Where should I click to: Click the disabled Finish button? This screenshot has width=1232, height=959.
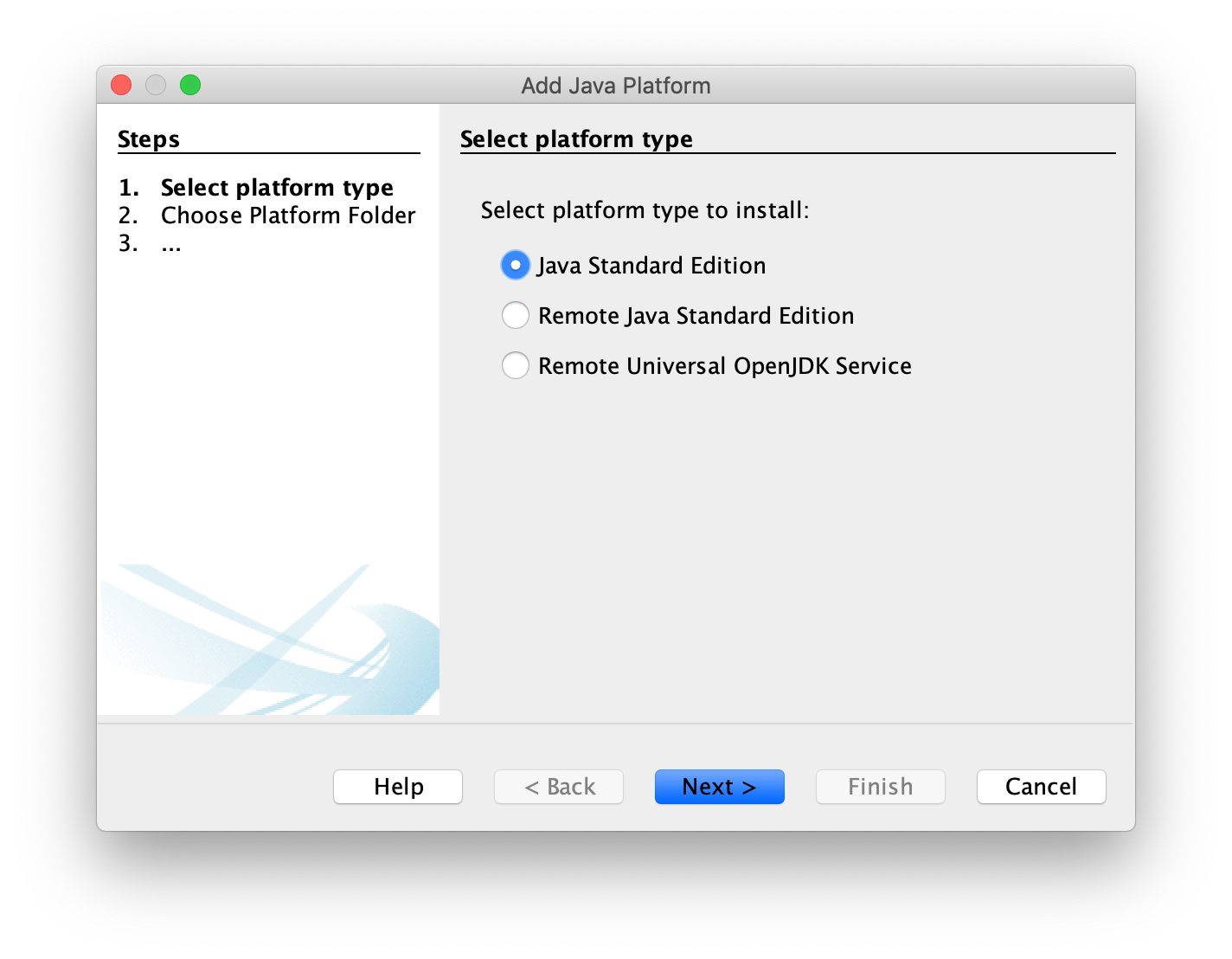pyautogui.click(x=880, y=787)
